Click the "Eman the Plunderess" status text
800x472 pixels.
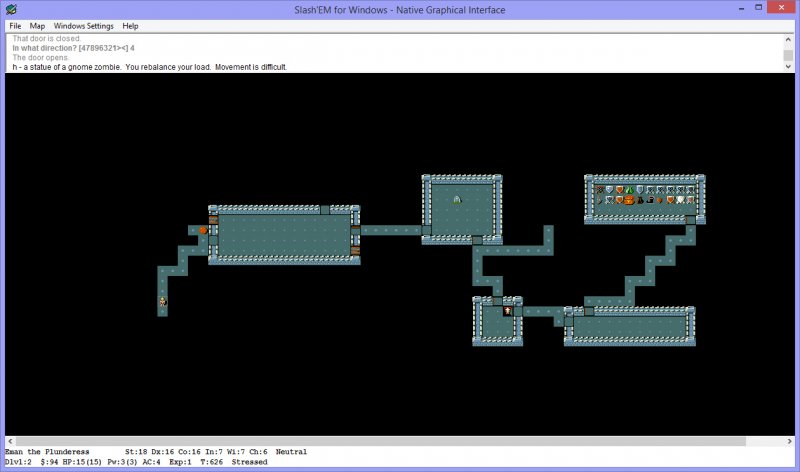point(47,452)
